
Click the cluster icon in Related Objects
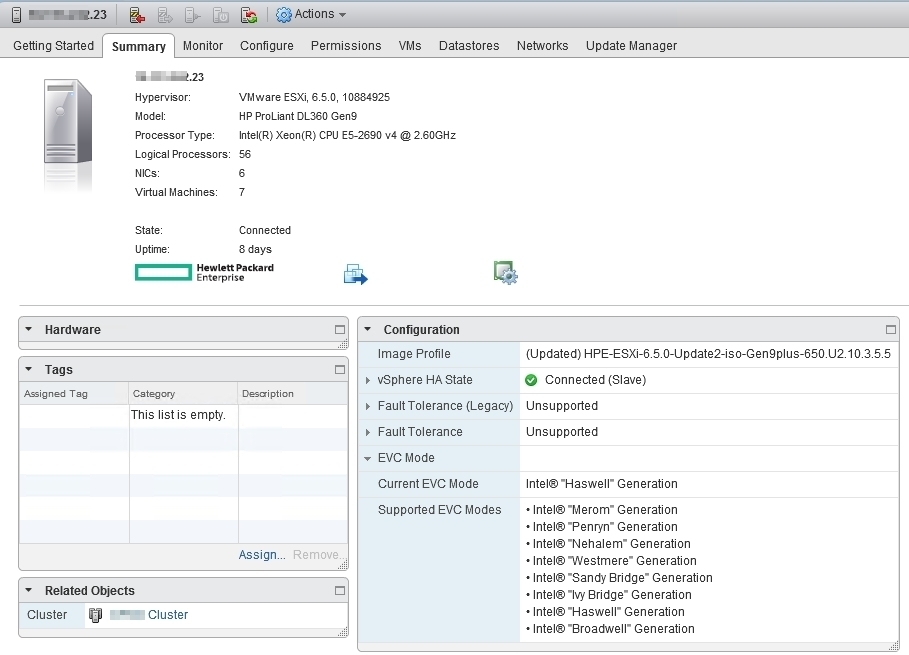[96, 615]
